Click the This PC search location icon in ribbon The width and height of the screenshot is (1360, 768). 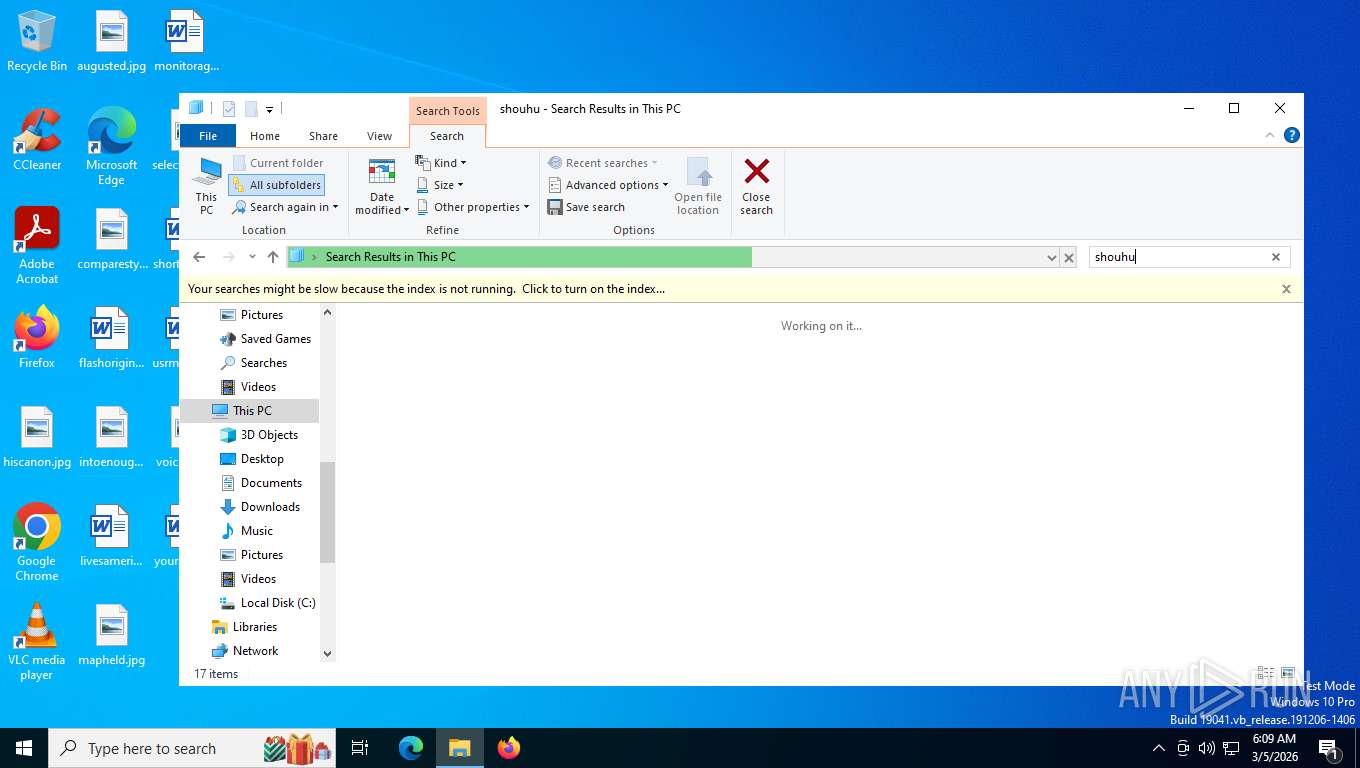click(206, 186)
